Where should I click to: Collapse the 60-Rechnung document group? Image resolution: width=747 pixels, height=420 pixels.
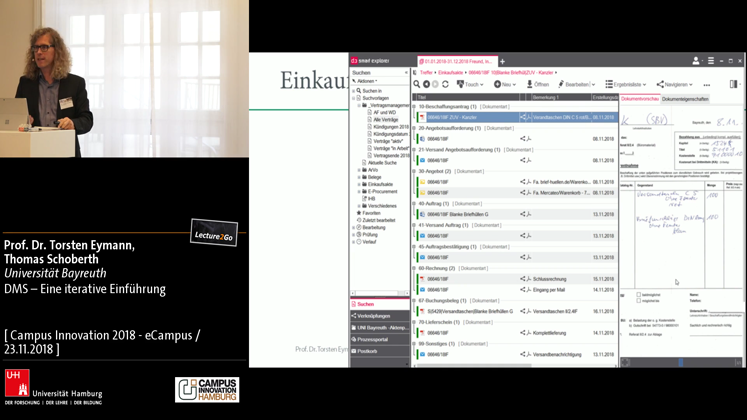pos(415,268)
